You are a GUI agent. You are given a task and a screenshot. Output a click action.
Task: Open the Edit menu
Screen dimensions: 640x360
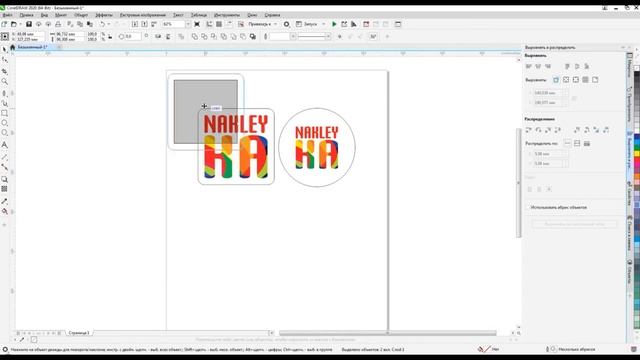point(27,15)
